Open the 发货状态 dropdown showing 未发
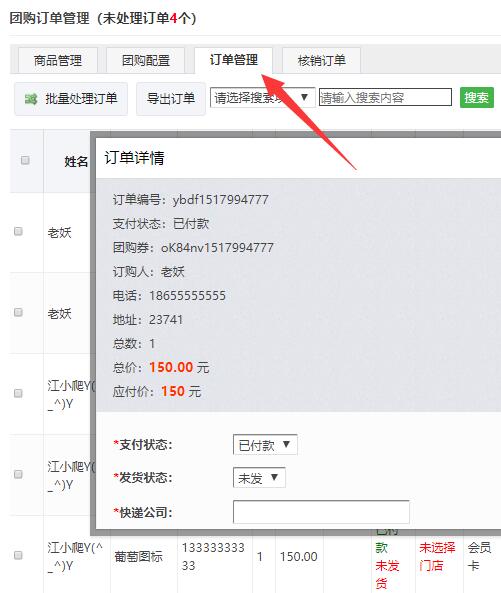Screen dimensions: 501x593 (x=259, y=478)
